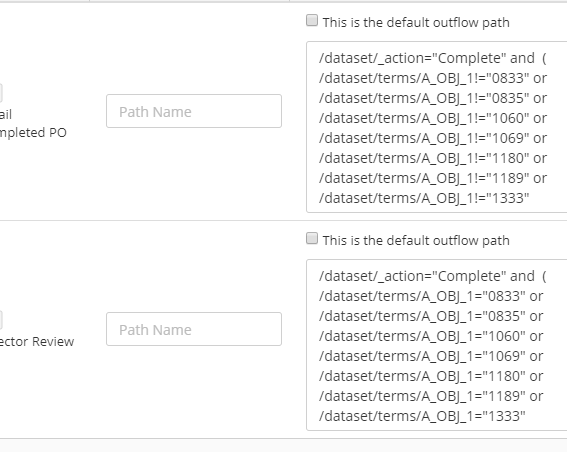Image resolution: width=567 pixels, height=452 pixels.
Task: Place cursor on A_OBJ_1="1069" condition line
Action: (431, 356)
